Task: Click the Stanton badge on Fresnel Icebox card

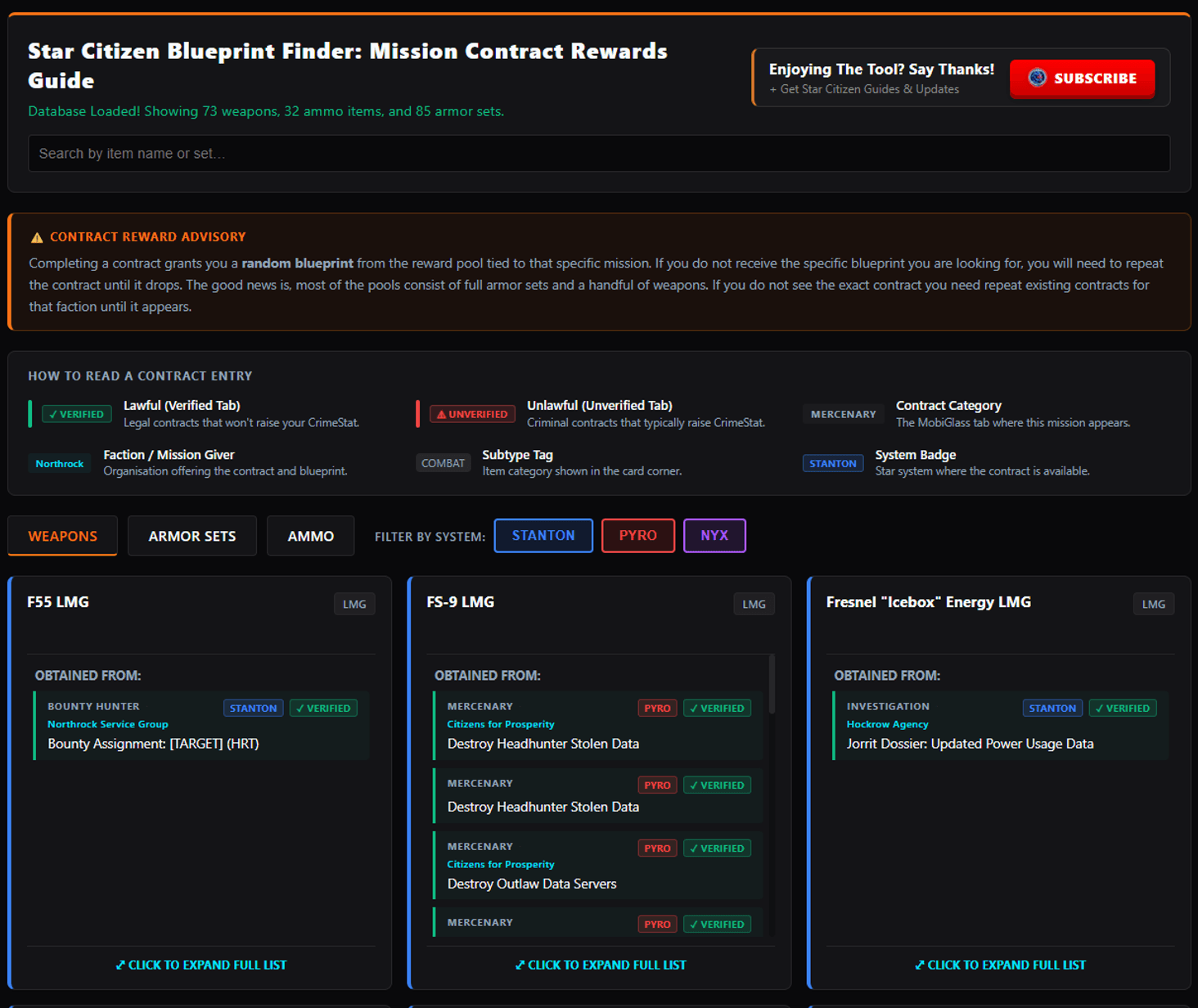Action: pyautogui.click(x=1052, y=708)
